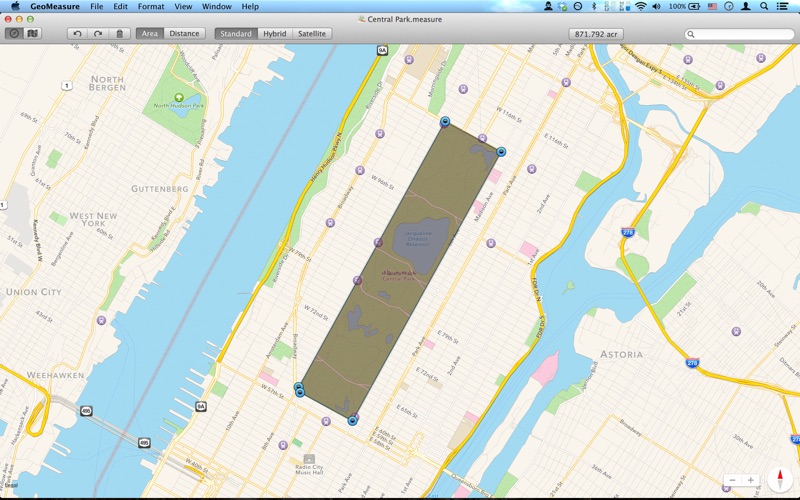The width and height of the screenshot is (800, 500).
Task: Open the File menu
Action: (96, 7)
